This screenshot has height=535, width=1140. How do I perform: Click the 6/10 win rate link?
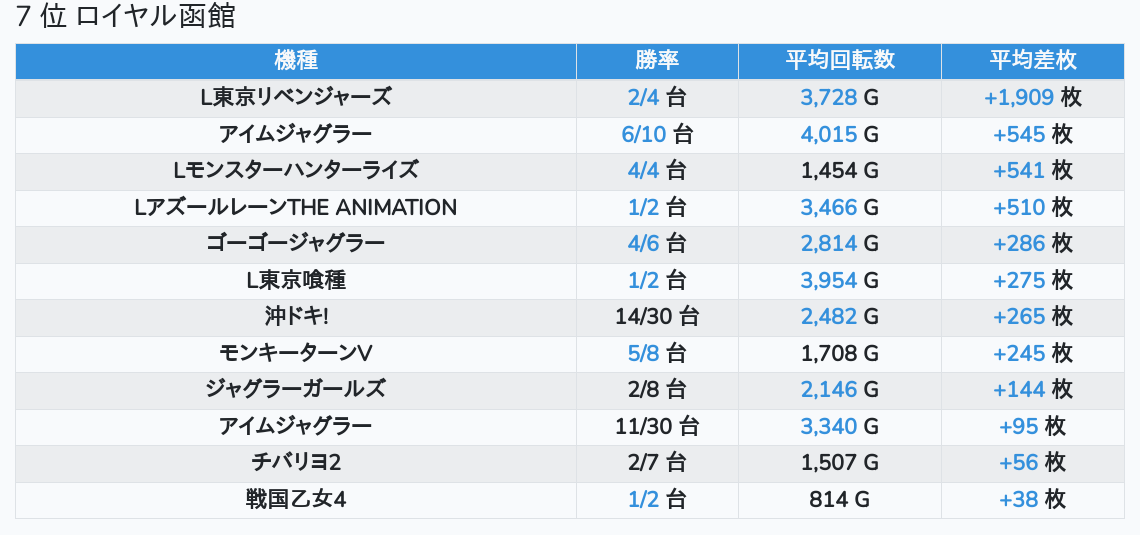tap(644, 134)
